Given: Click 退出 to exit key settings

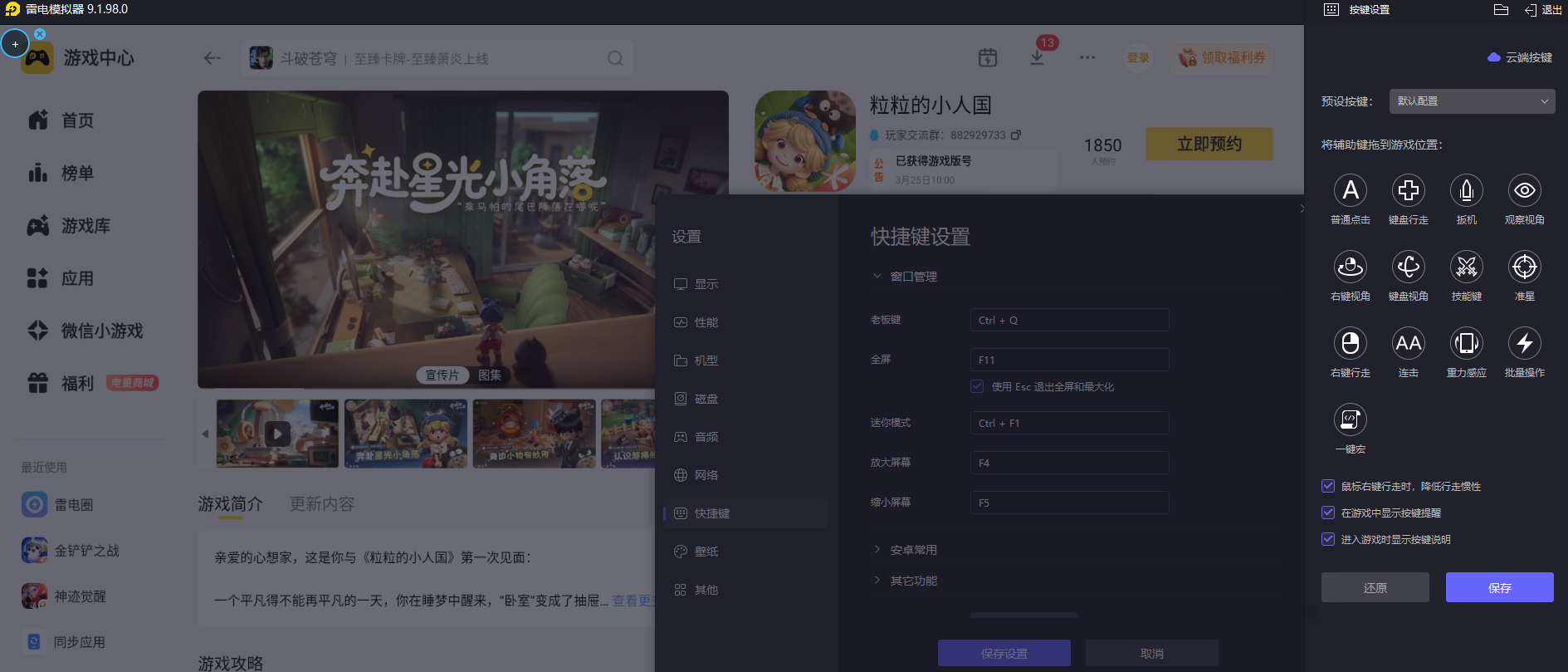Looking at the screenshot, I should point(1543,10).
